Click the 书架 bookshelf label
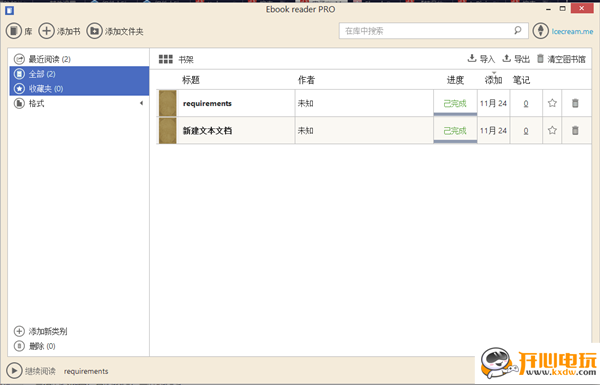This screenshot has height=385, width=600. [x=186, y=59]
